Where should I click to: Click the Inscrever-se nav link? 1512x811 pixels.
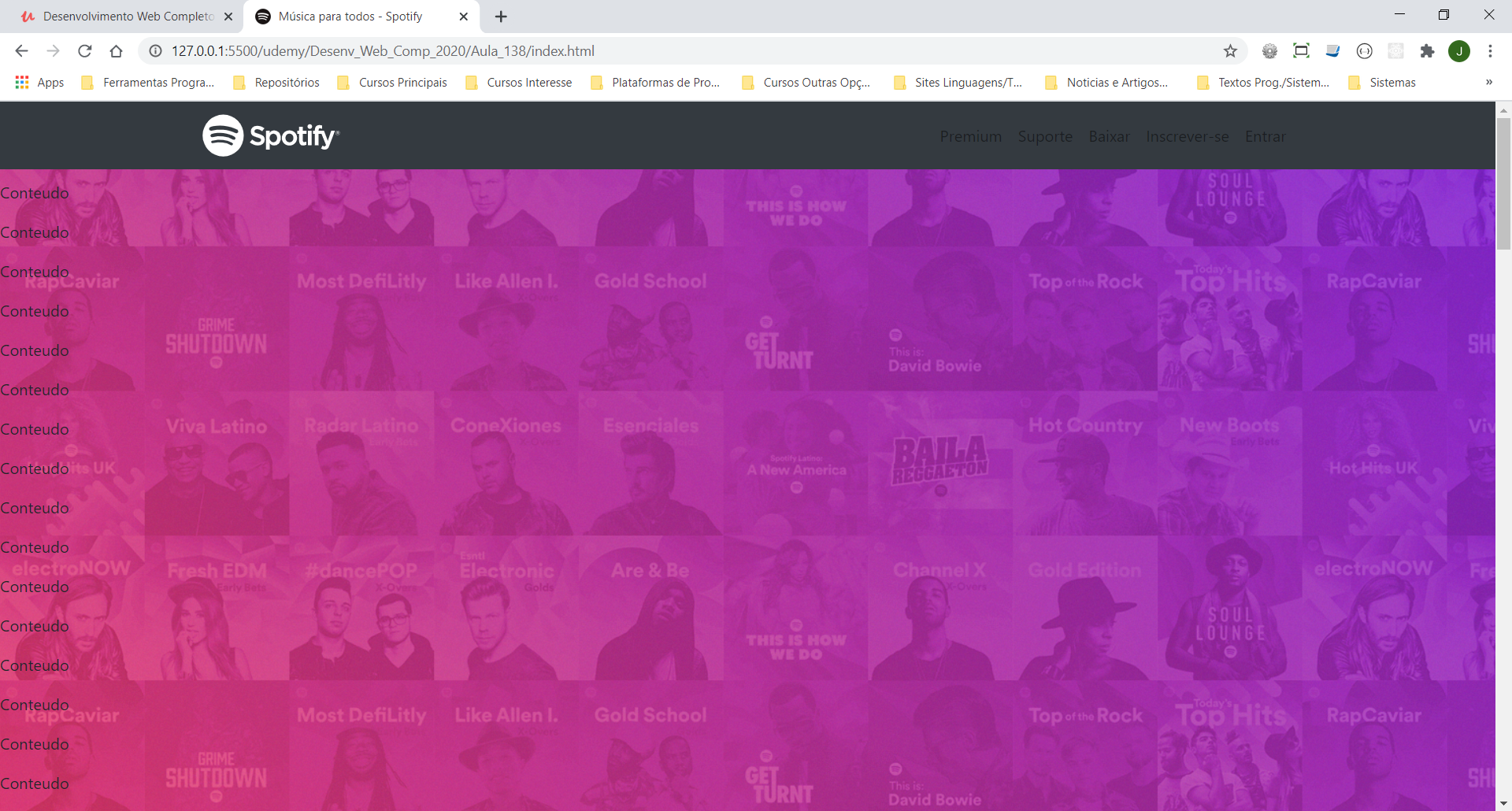click(x=1187, y=136)
